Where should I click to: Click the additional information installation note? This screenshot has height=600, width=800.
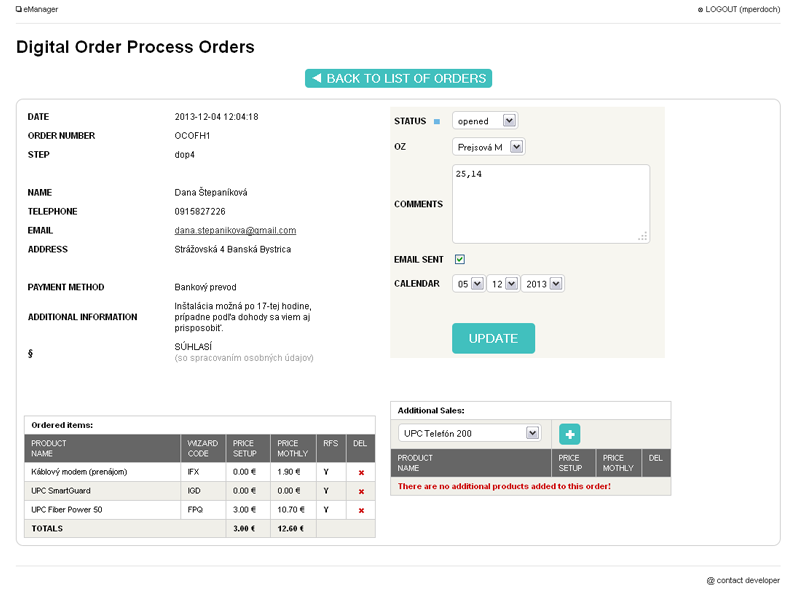point(243,317)
